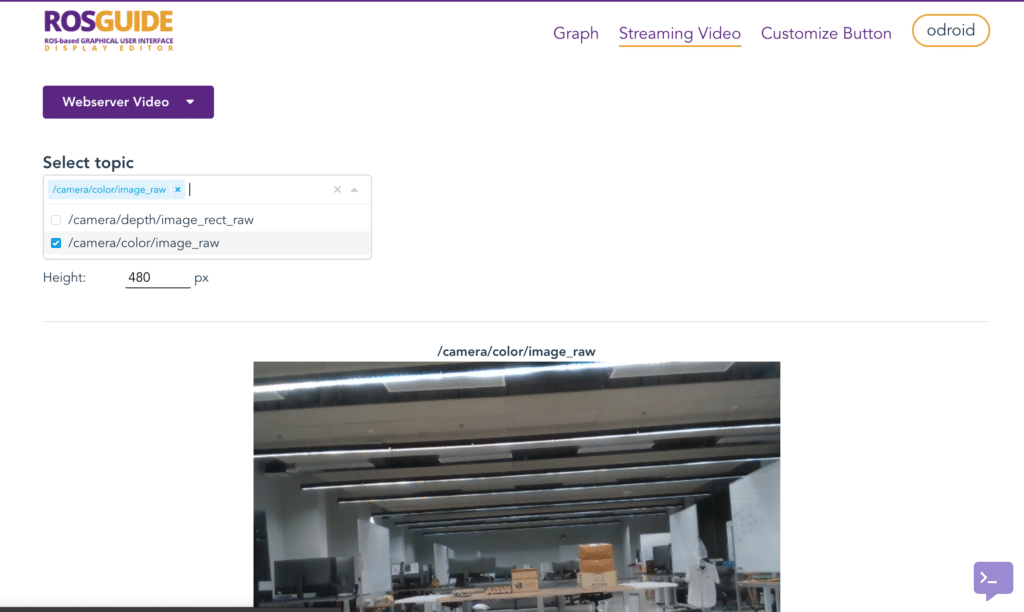The image size is (1024, 612).
Task: Collapse the topic list with the chevron
Action: pyautogui.click(x=354, y=189)
